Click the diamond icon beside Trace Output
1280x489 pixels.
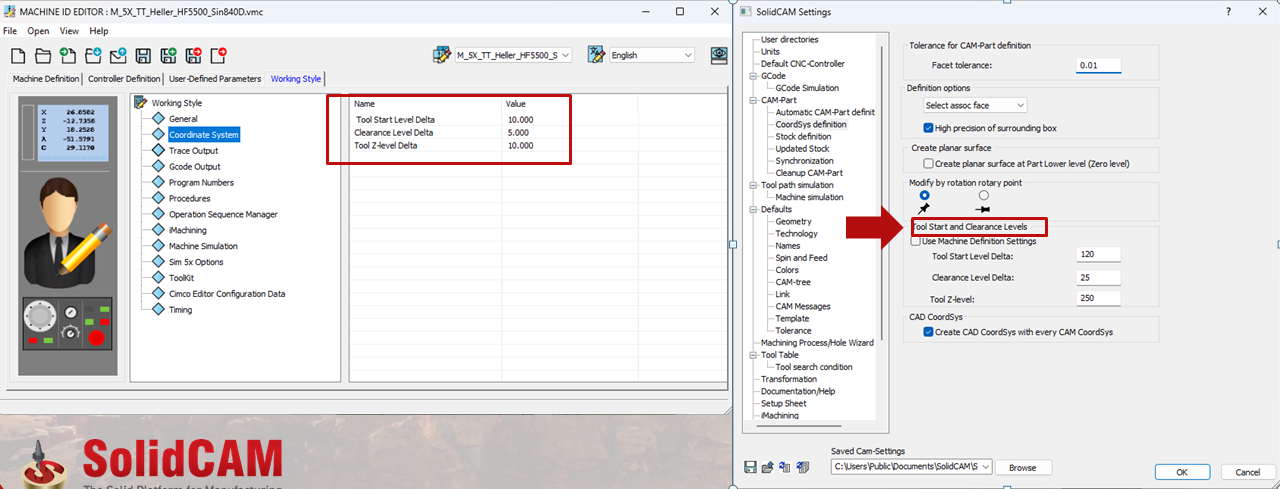158,150
